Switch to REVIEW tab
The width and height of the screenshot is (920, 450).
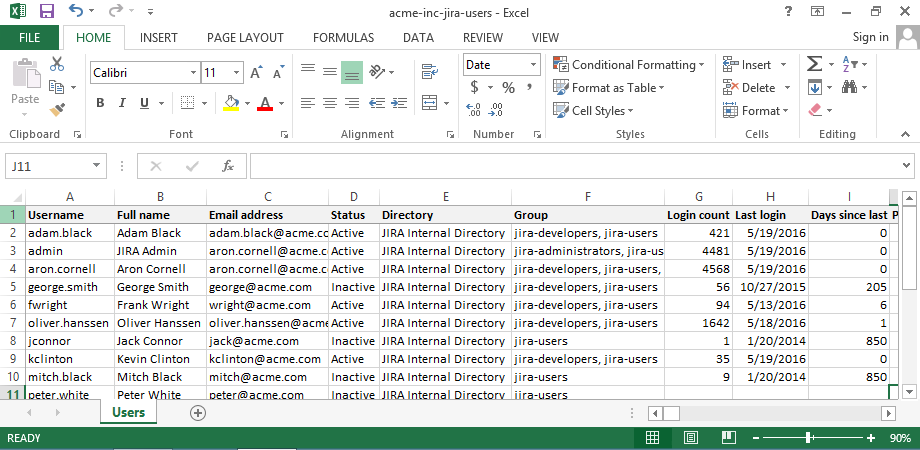483,38
